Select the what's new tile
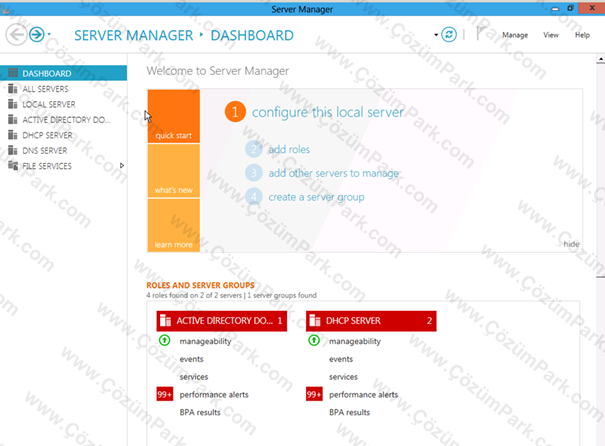The image size is (605, 446). (x=174, y=171)
